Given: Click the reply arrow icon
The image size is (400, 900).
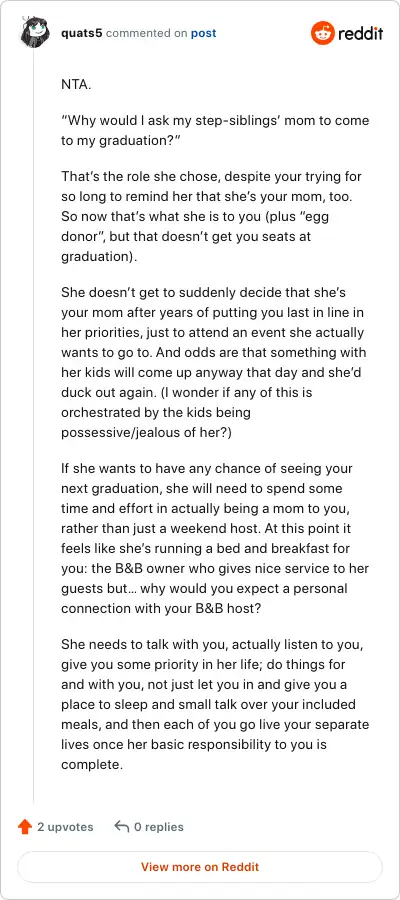Looking at the screenshot, I should 121,827.
